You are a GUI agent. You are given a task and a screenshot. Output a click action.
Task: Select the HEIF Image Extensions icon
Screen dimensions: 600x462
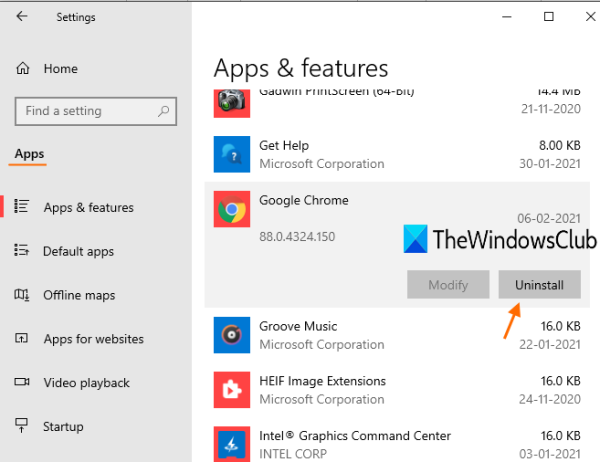tap(232, 390)
